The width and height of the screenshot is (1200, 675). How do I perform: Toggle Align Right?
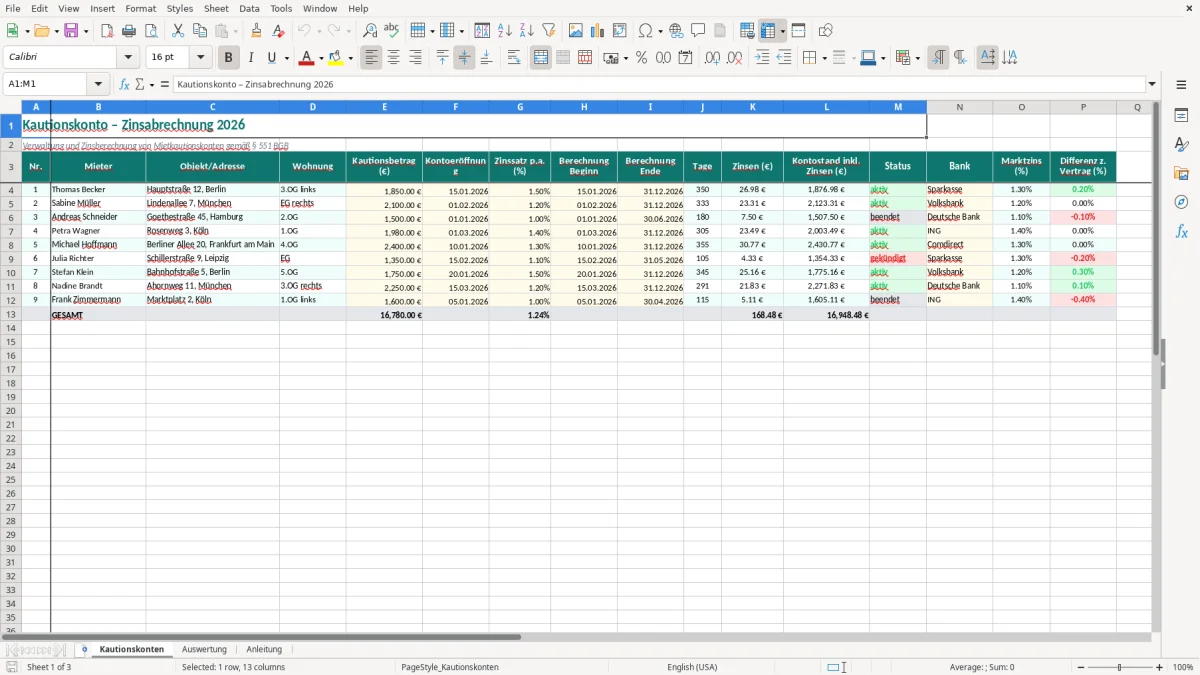(x=415, y=58)
